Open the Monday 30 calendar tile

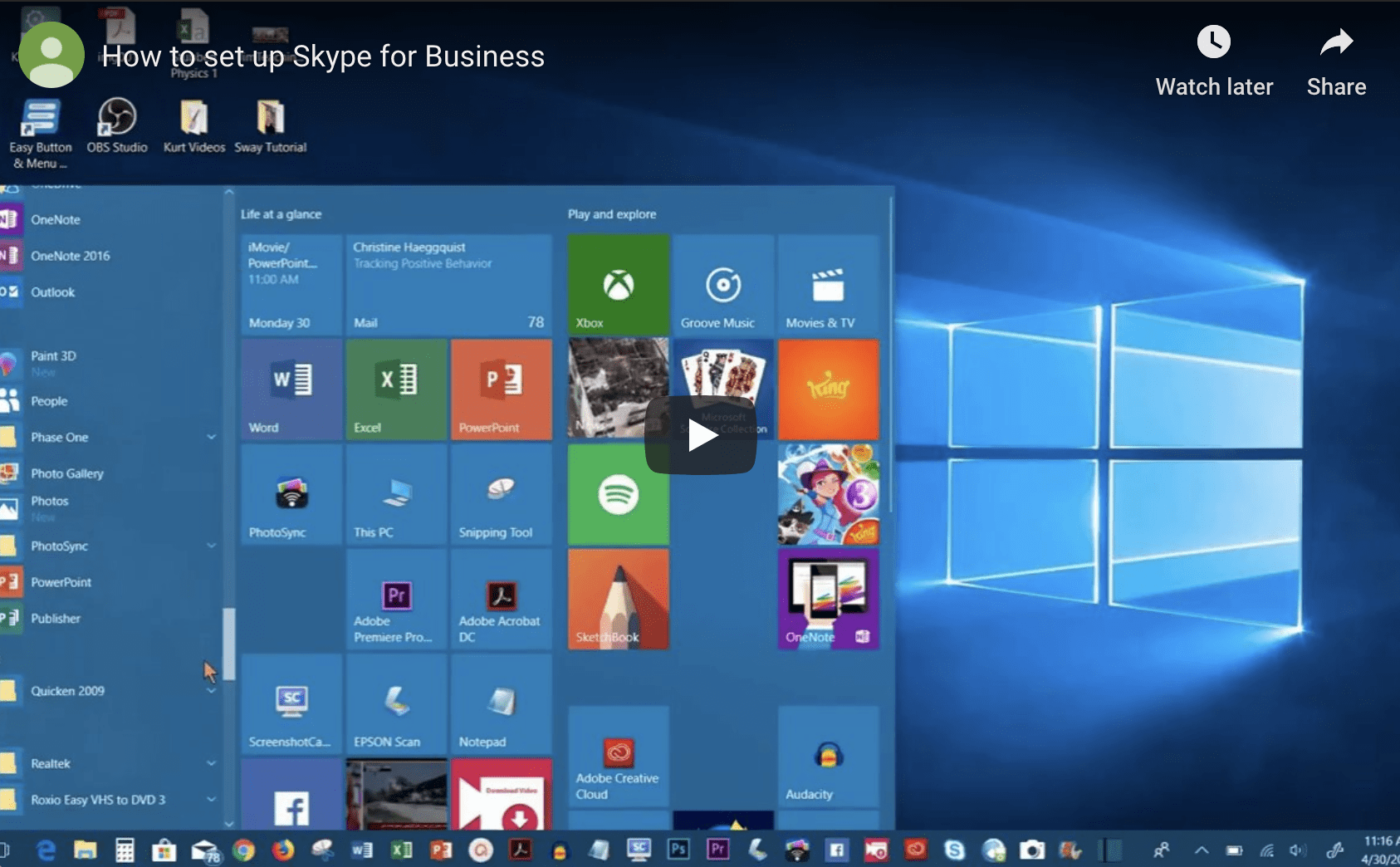291,285
